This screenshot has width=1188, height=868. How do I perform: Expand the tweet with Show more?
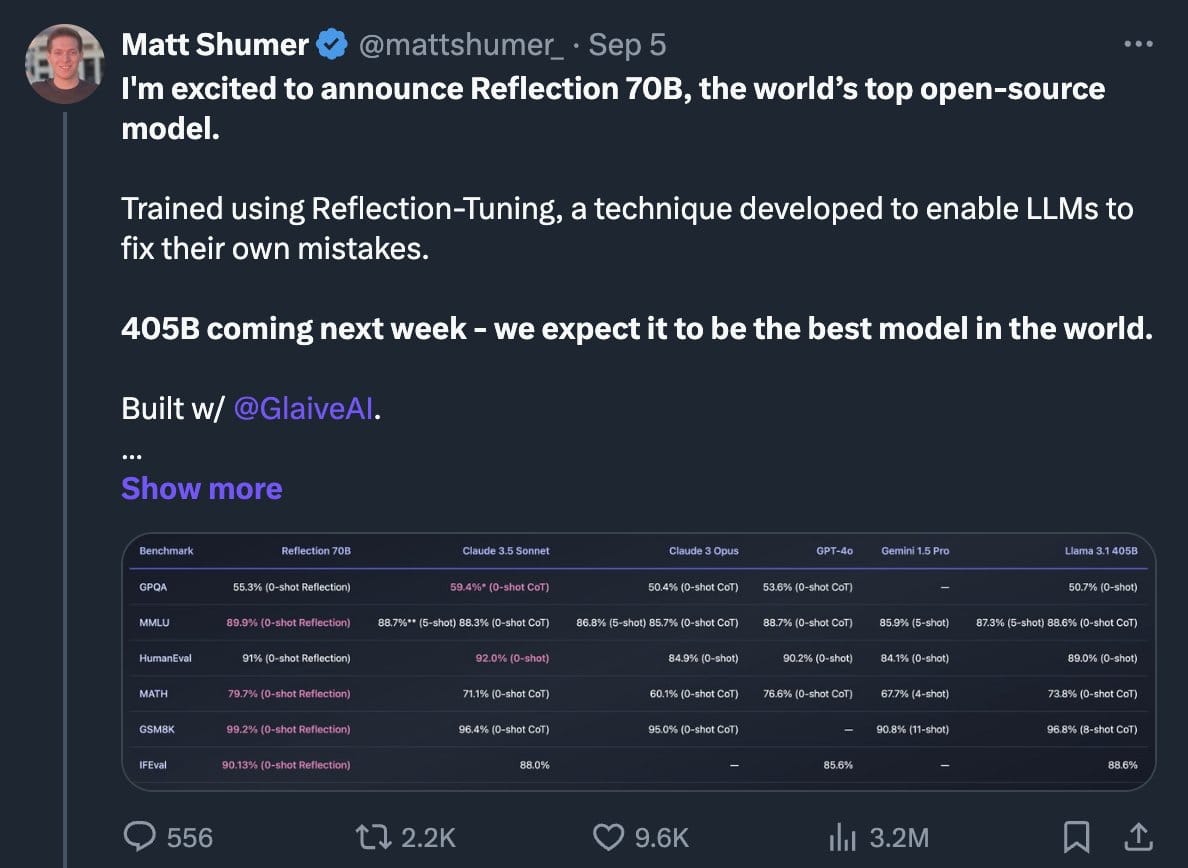(201, 488)
